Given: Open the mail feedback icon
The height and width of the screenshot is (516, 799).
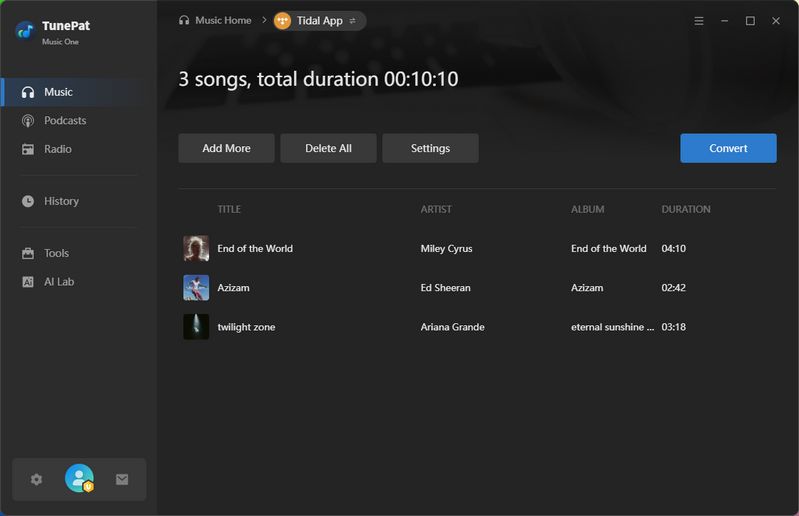Looking at the screenshot, I should coord(122,479).
